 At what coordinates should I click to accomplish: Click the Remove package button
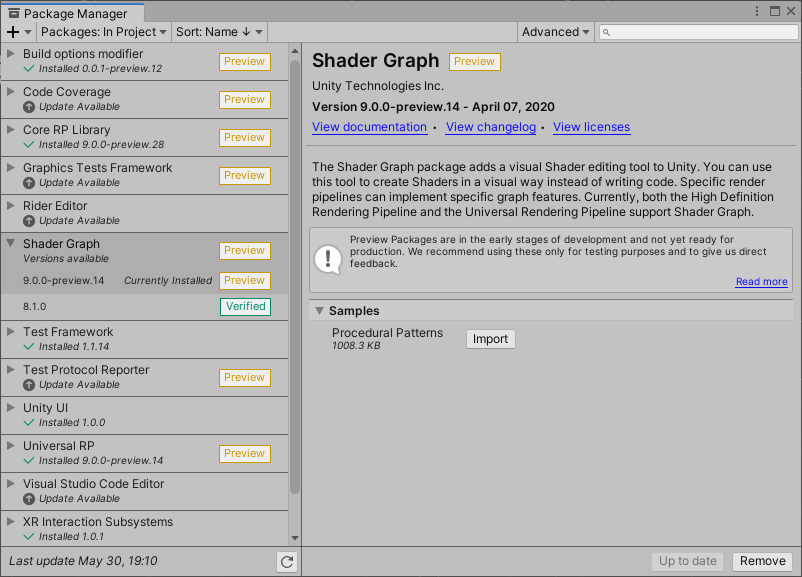[762, 561]
